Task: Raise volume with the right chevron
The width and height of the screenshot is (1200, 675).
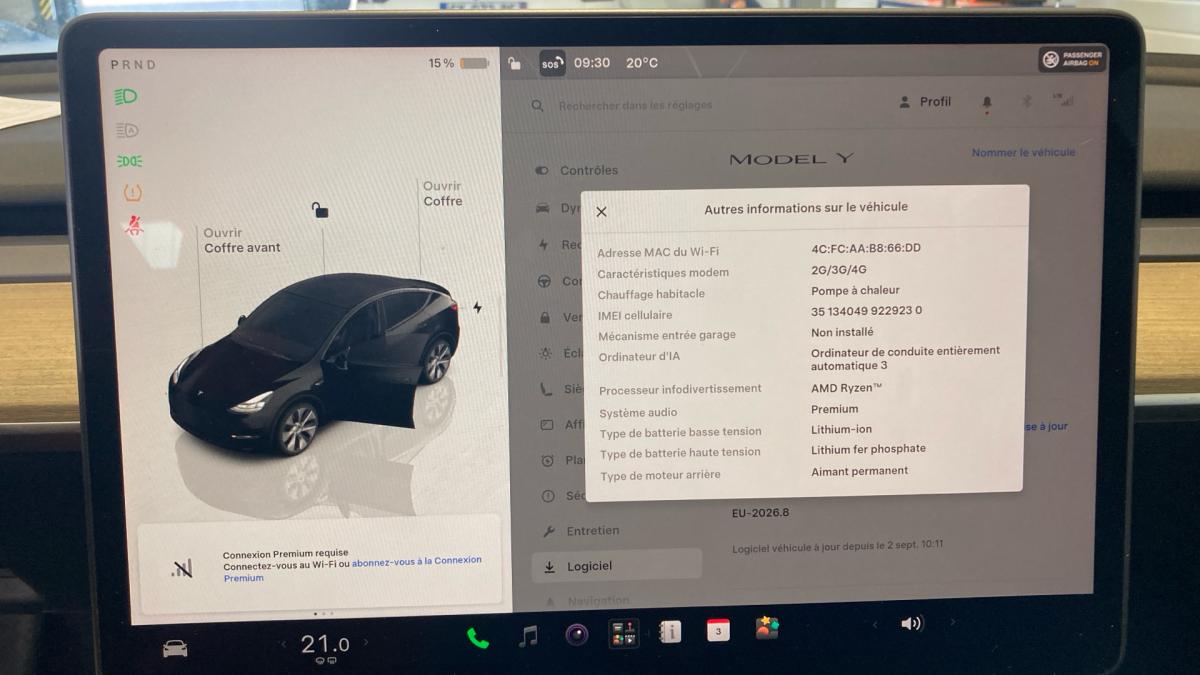Action: click(x=952, y=622)
